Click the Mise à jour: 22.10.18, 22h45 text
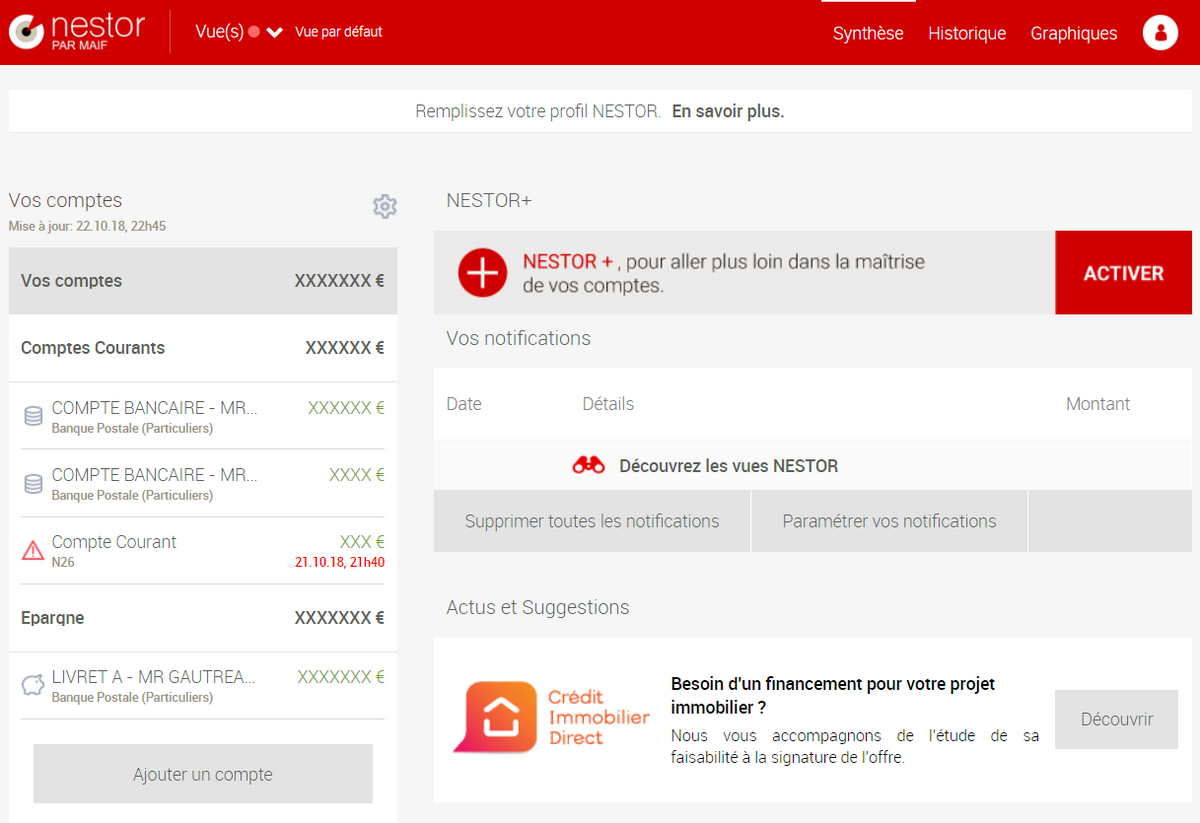1200x823 pixels. 87,226
